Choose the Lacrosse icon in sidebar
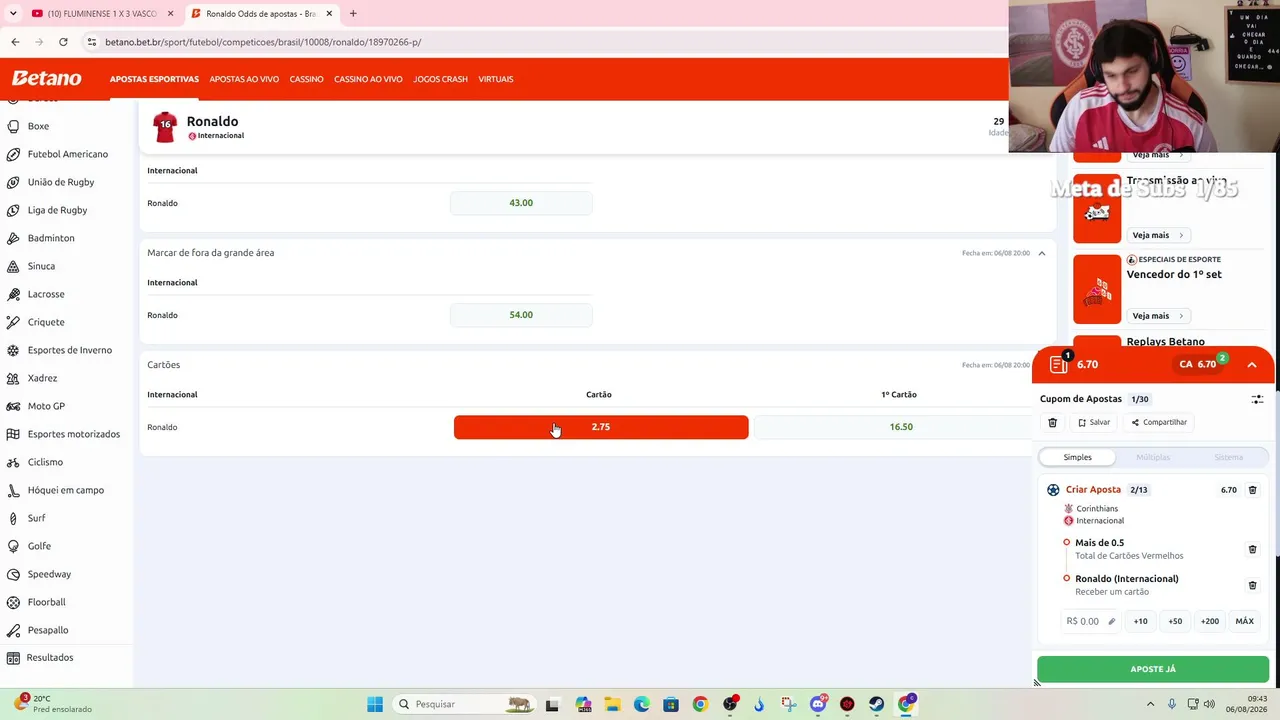 click(13, 294)
